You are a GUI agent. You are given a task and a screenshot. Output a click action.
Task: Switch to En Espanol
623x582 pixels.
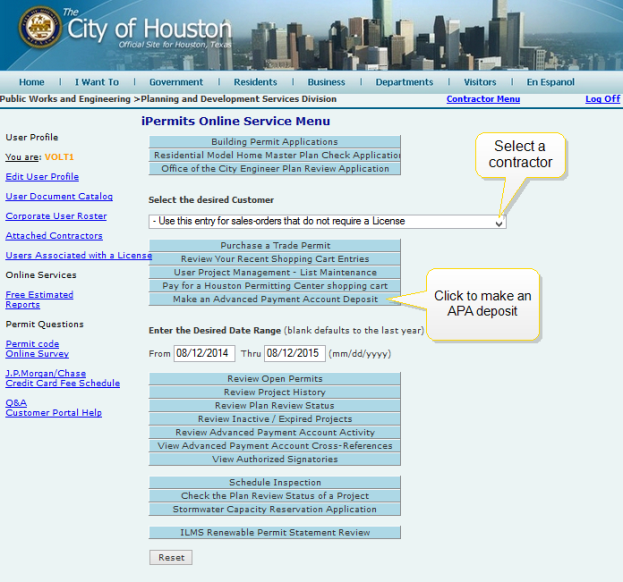pos(550,82)
